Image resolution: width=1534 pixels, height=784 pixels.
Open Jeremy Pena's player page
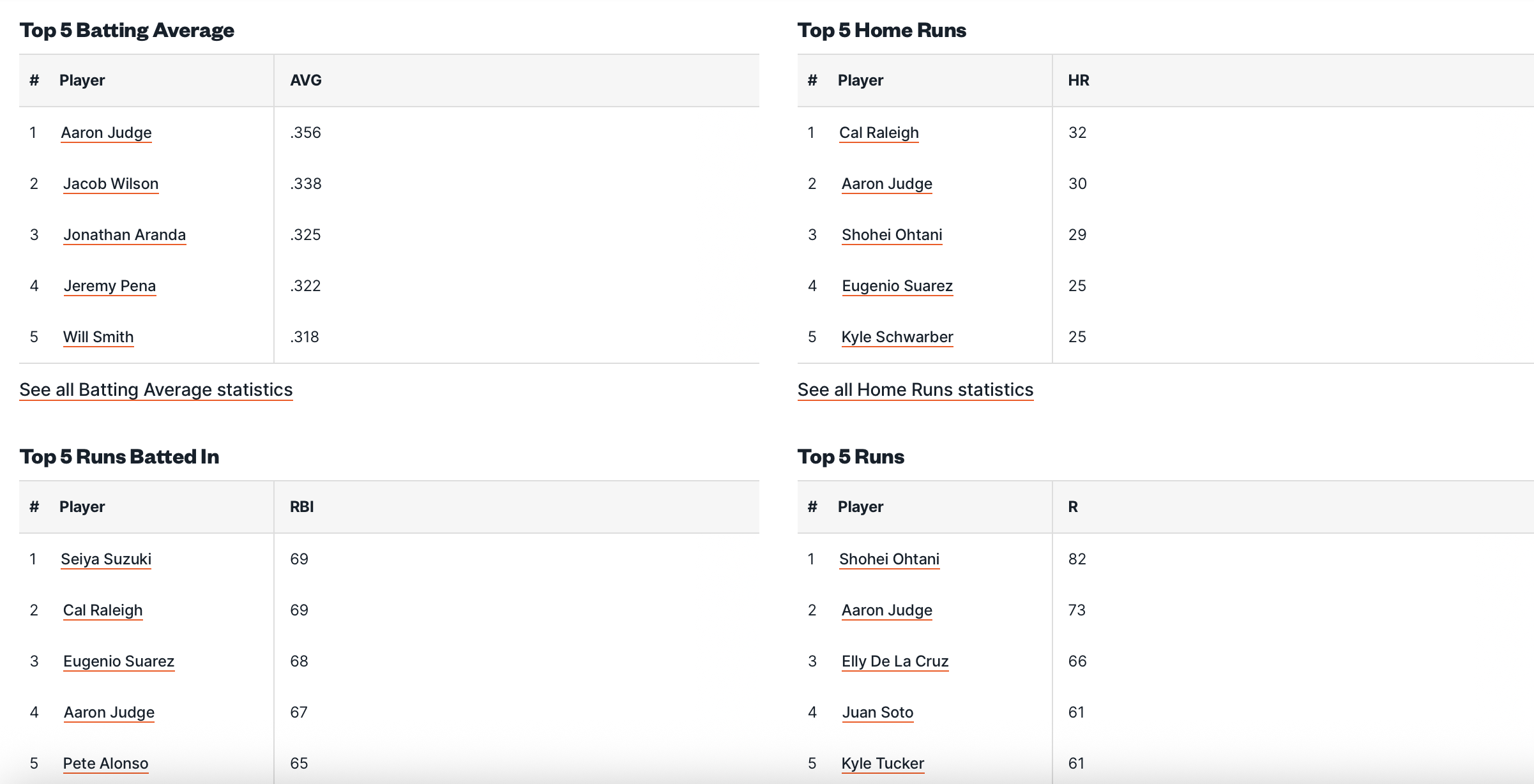pyautogui.click(x=110, y=286)
